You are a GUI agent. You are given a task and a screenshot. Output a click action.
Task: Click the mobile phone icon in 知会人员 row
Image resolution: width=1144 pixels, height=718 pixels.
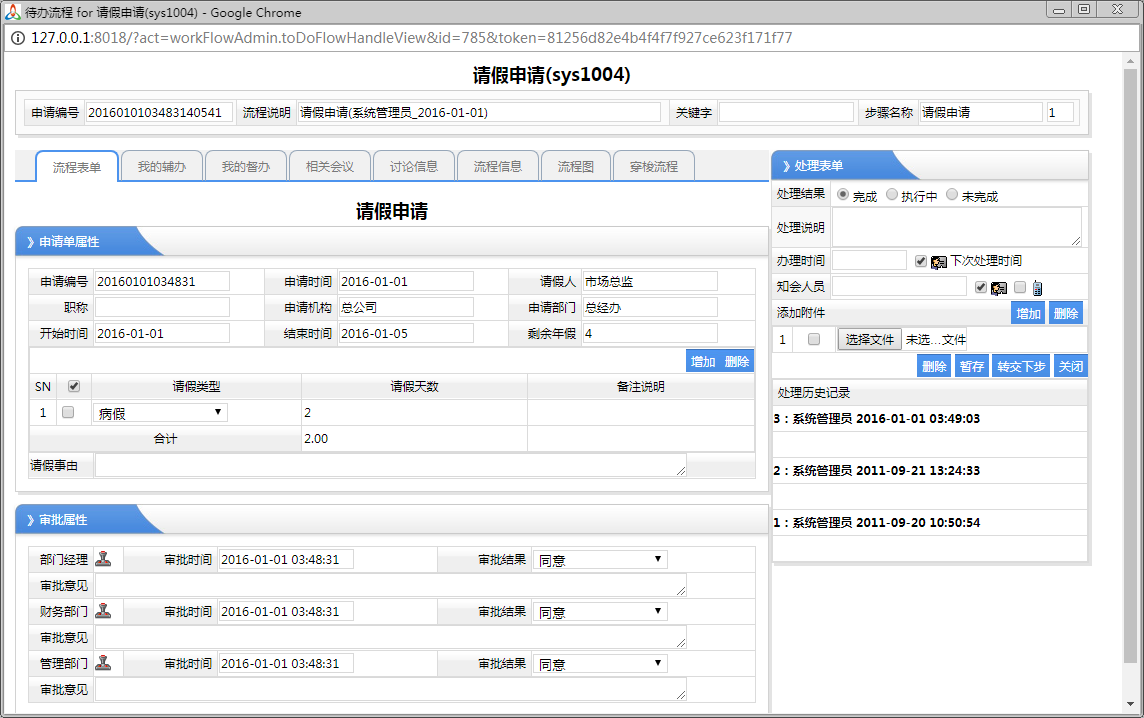pyautogui.click(x=1037, y=288)
